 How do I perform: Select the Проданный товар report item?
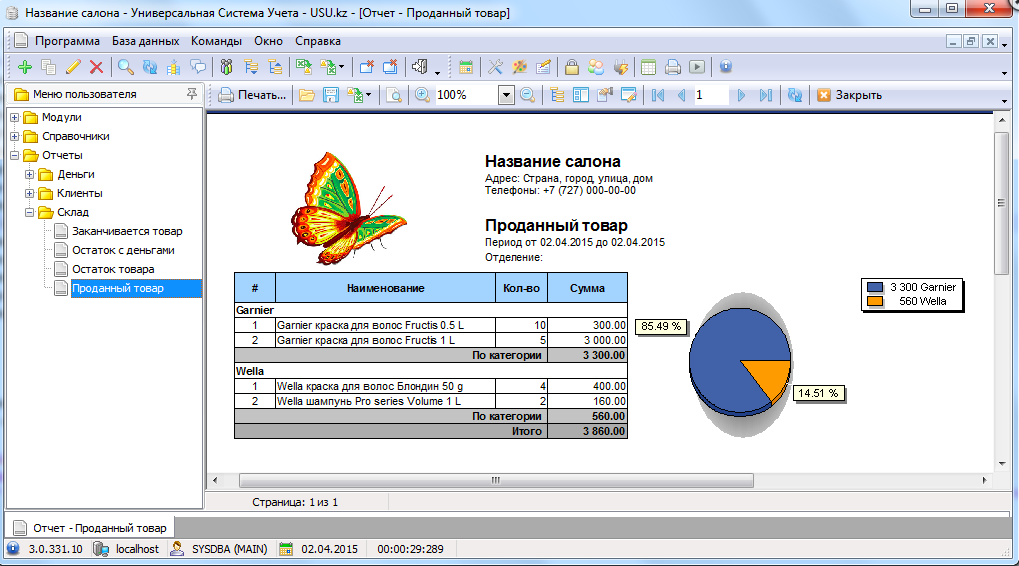118,288
